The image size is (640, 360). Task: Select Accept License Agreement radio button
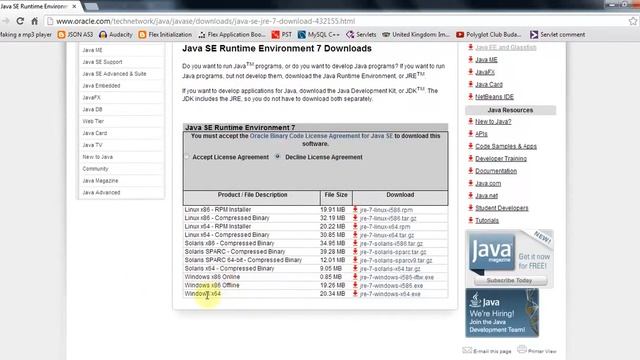point(187,157)
